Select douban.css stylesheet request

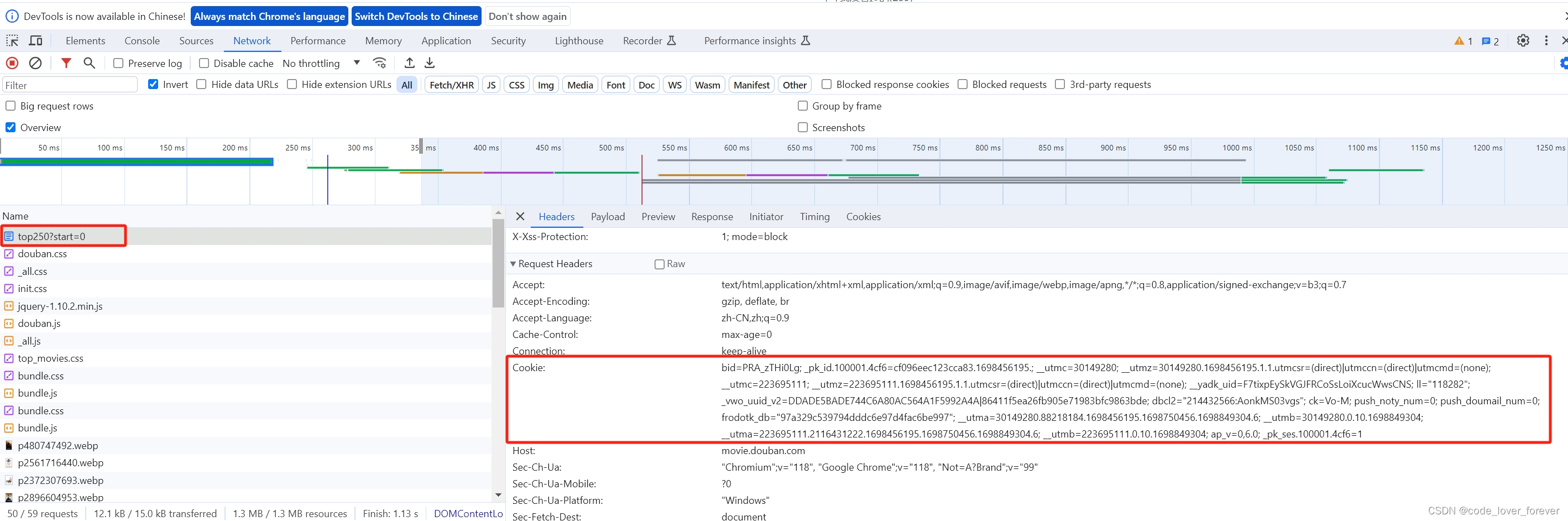tap(245, 254)
